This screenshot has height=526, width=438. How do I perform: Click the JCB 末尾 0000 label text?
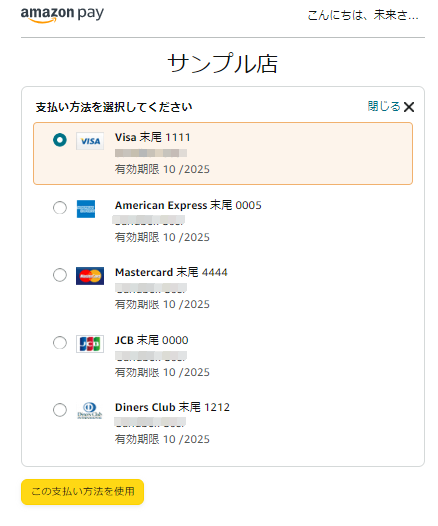pos(152,340)
